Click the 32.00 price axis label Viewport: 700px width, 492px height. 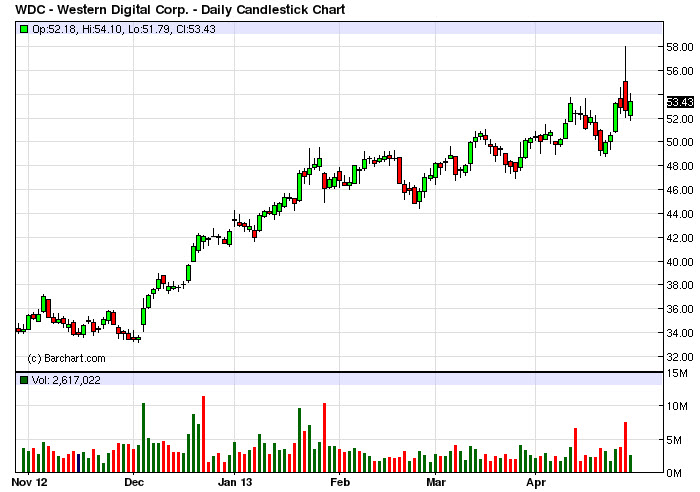pyautogui.click(x=679, y=357)
